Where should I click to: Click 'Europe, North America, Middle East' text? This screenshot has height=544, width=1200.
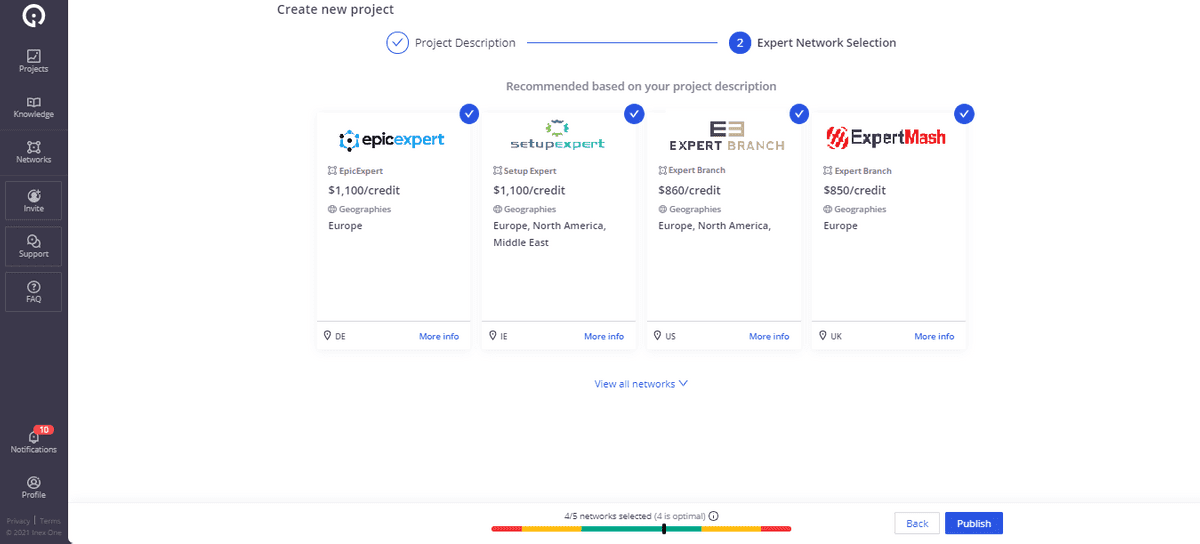pyautogui.click(x=549, y=234)
